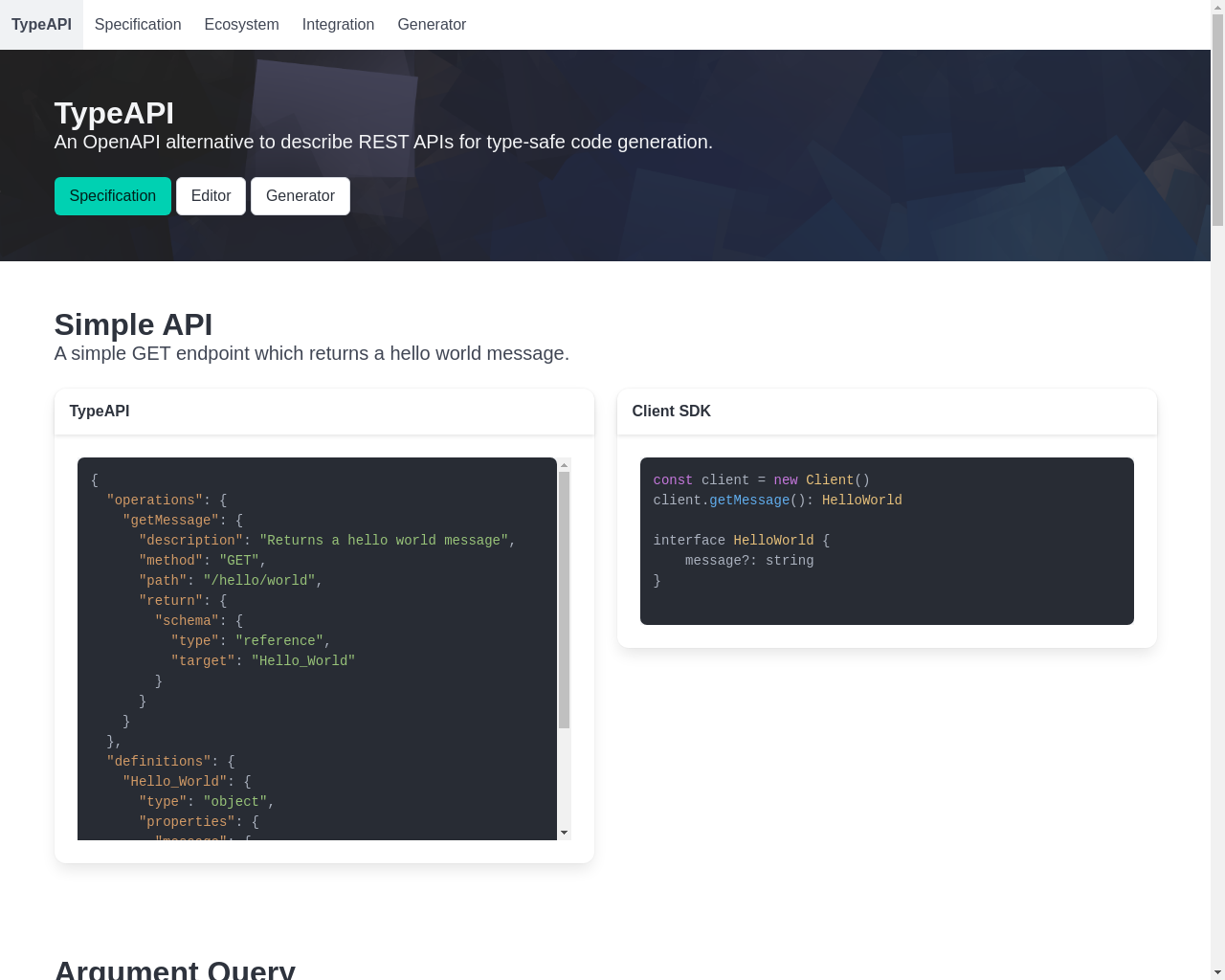Open the TypeAPI brand link in navbar
Image resolution: width=1225 pixels, height=980 pixels.
tap(41, 25)
